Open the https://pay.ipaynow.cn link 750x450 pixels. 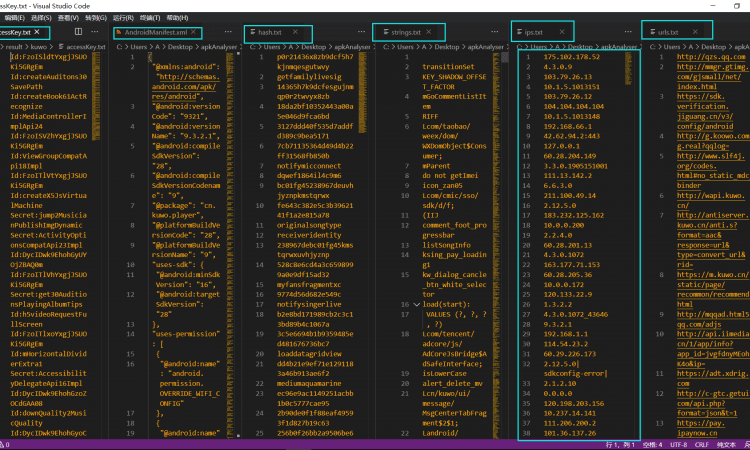pos(701,423)
